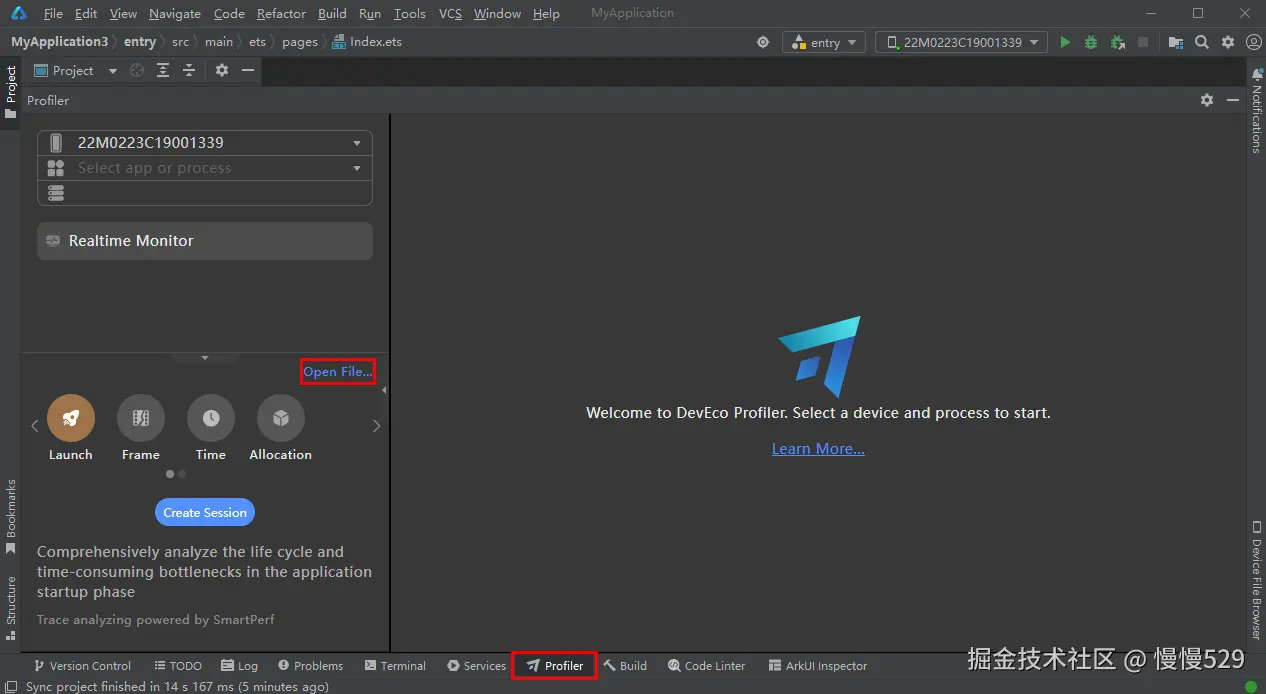Viewport: 1266px width, 694px height.
Task: Open the Notifications side tab
Action: pos(1256,112)
